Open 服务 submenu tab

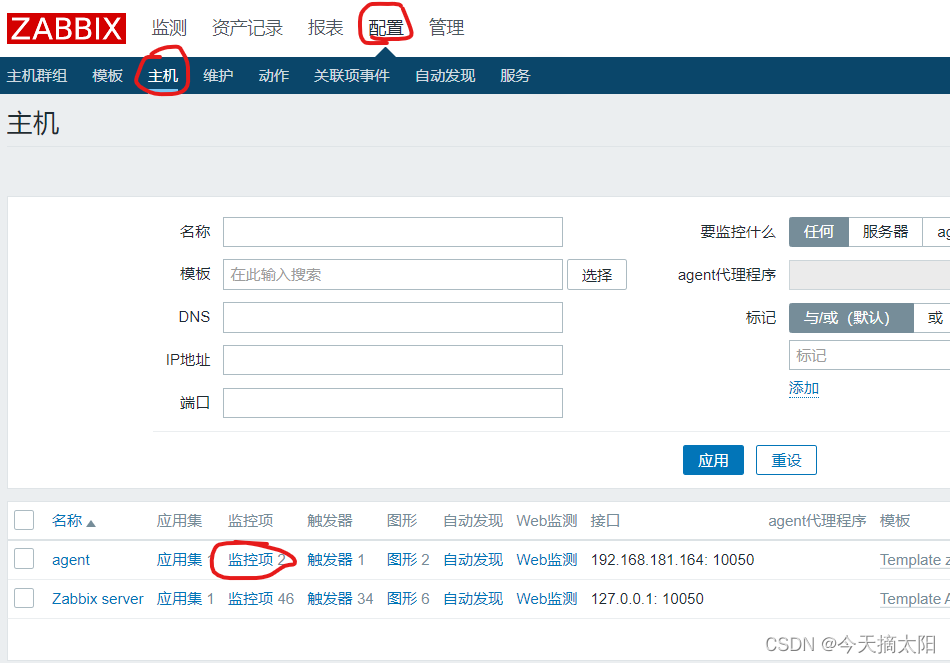tap(515, 76)
